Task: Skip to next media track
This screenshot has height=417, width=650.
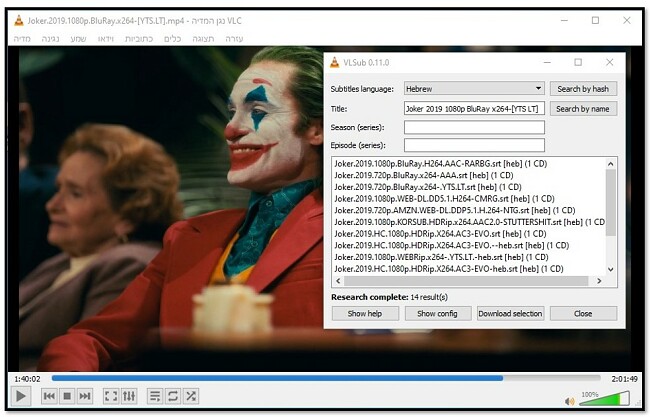Action: (85, 396)
